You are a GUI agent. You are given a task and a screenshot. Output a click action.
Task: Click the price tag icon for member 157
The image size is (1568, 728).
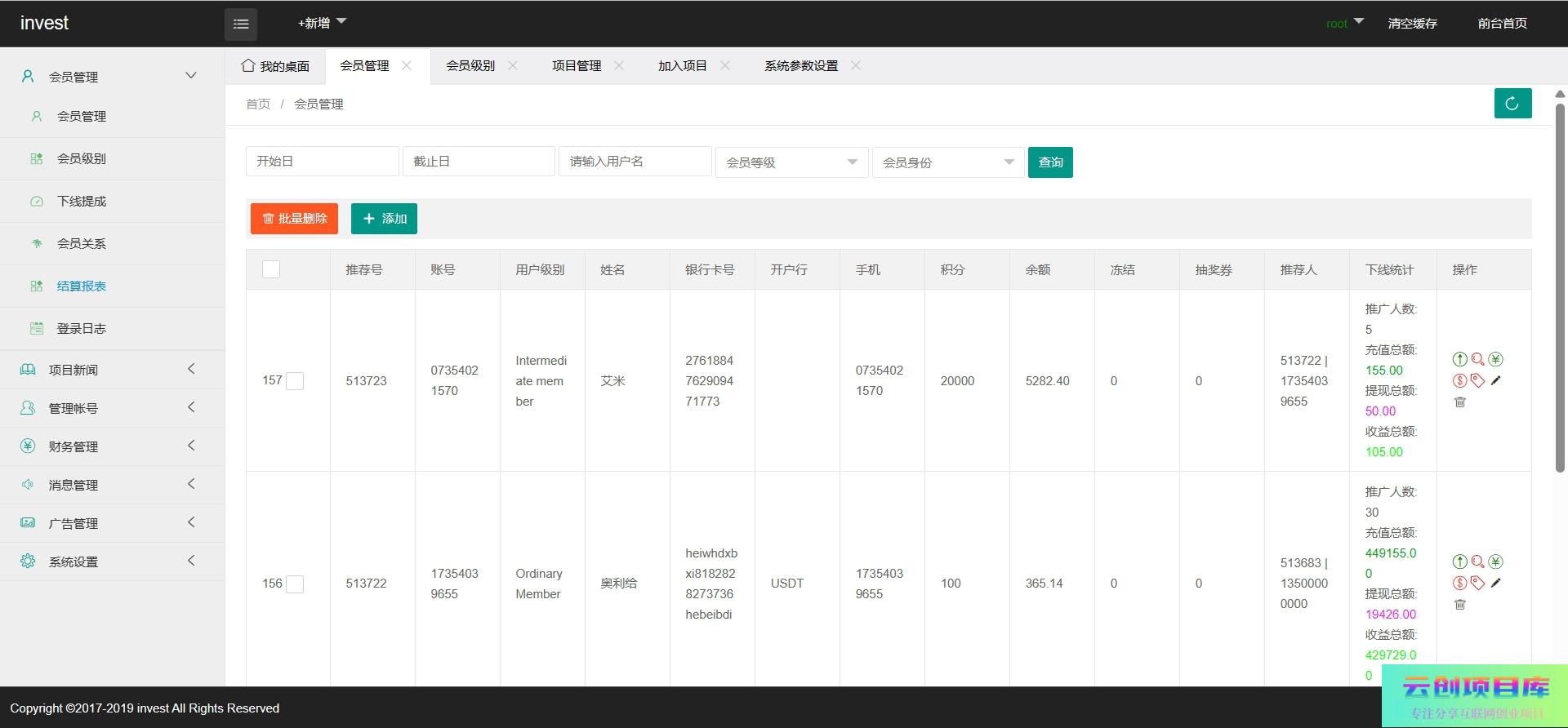pyautogui.click(x=1477, y=380)
